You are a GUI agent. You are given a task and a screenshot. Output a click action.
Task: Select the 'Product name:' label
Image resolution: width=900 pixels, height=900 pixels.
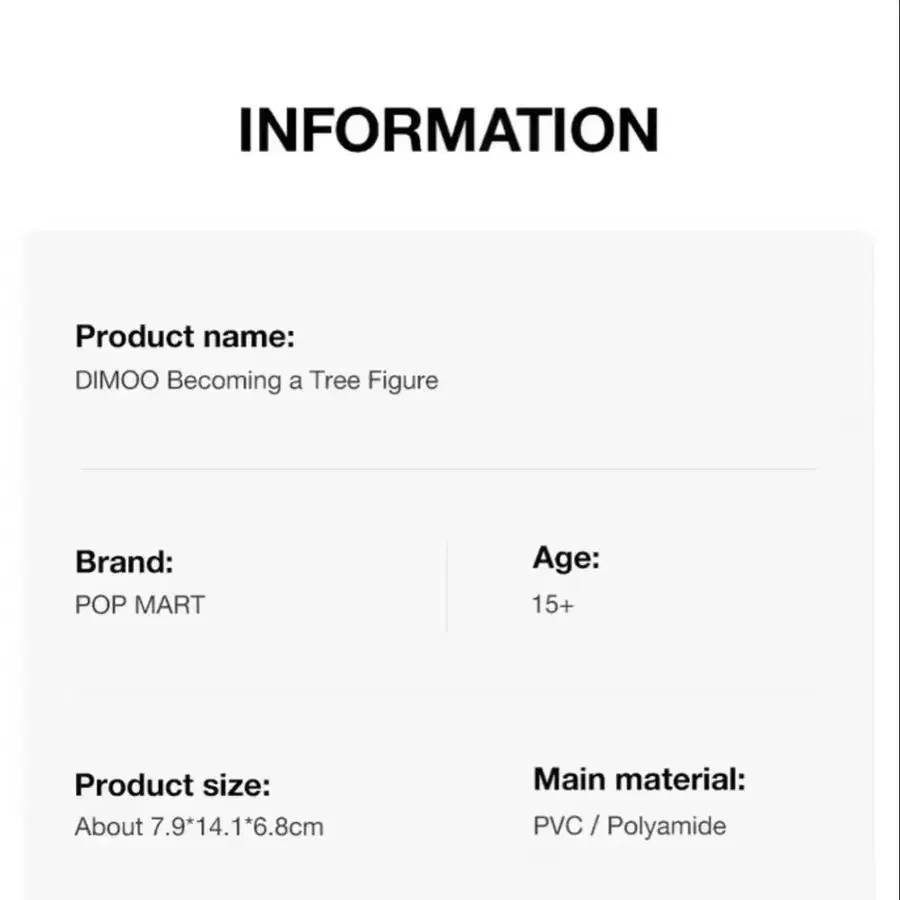coord(185,337)
